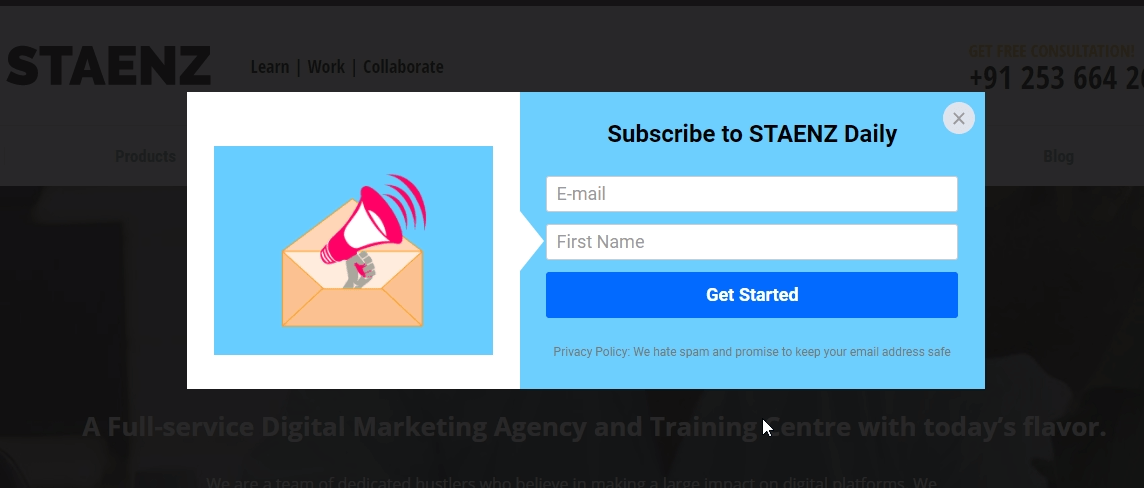Click the Get Free Consultation text

tap(1051, 51)
